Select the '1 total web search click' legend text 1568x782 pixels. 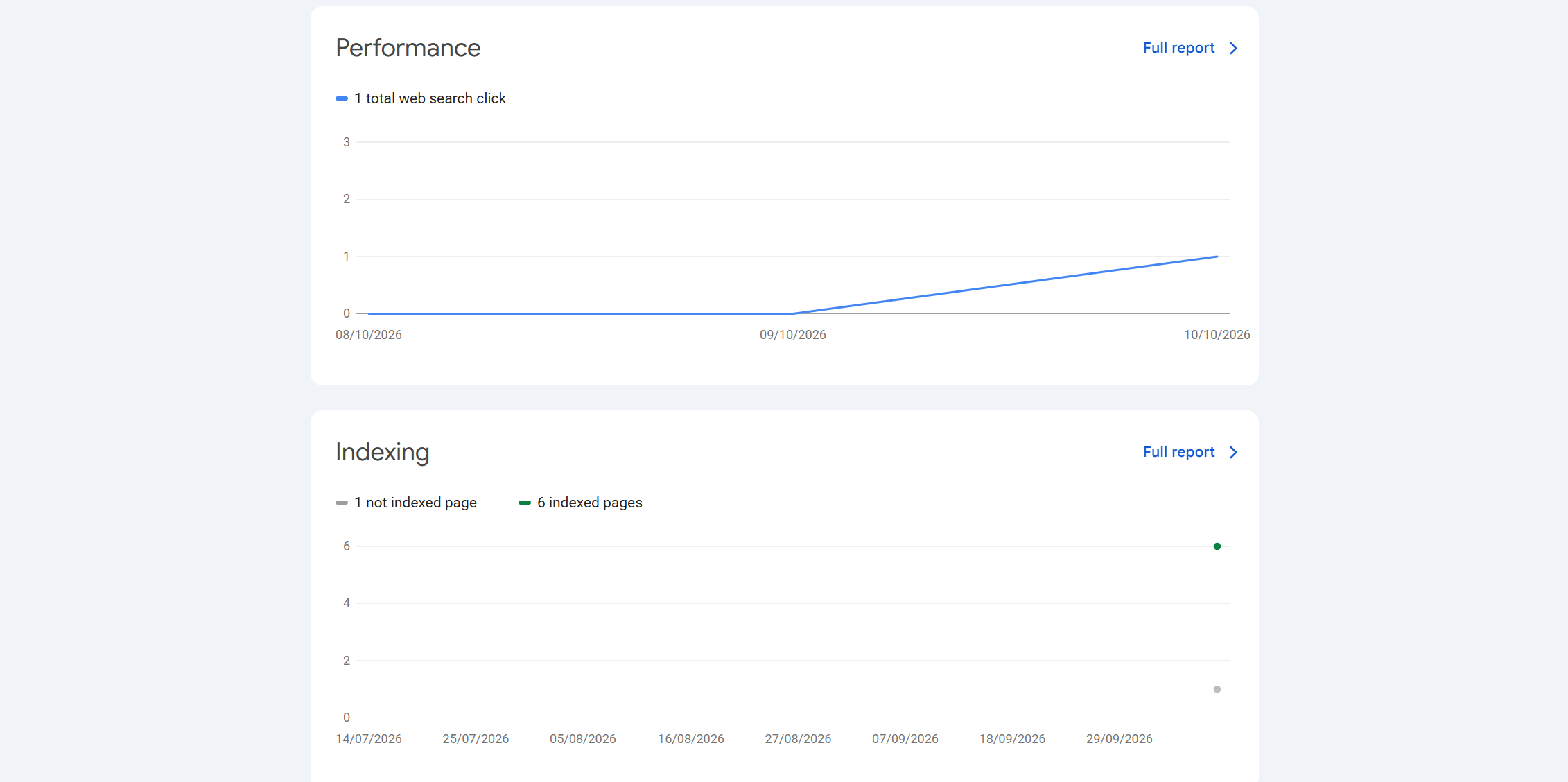[x=430, y=98]
